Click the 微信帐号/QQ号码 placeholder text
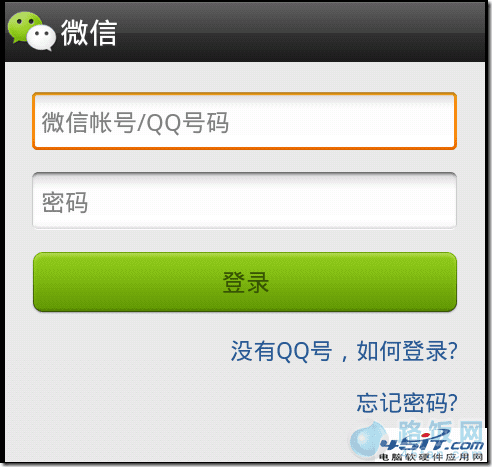This screenshot has width=492, height=467. [x=135, y=122]
